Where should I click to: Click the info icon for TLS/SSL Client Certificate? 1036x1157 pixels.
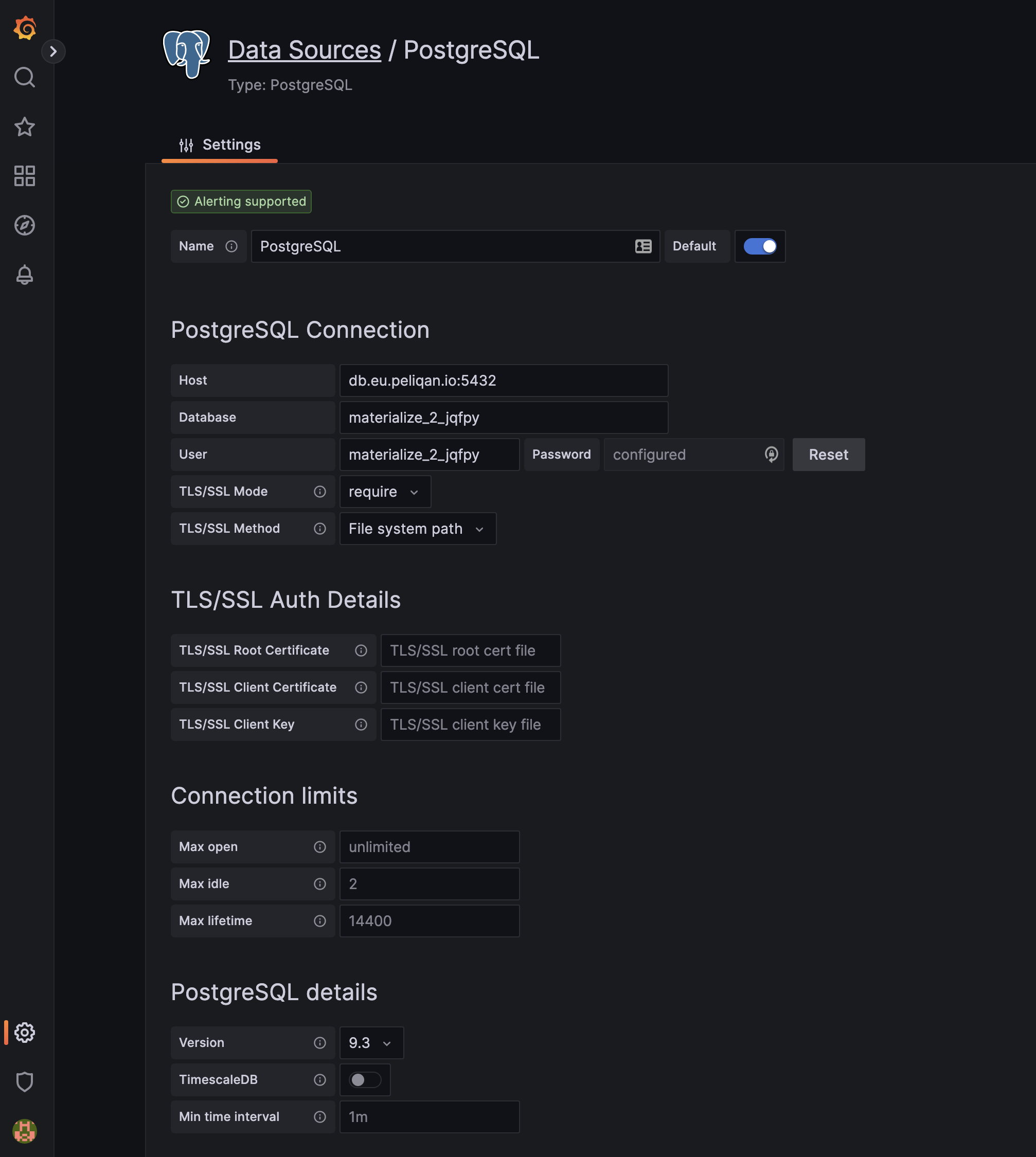[361, 688]
